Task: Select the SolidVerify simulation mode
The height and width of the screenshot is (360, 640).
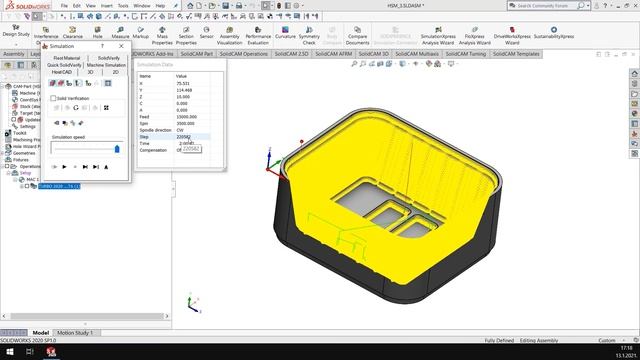Action: coord(109,58)
